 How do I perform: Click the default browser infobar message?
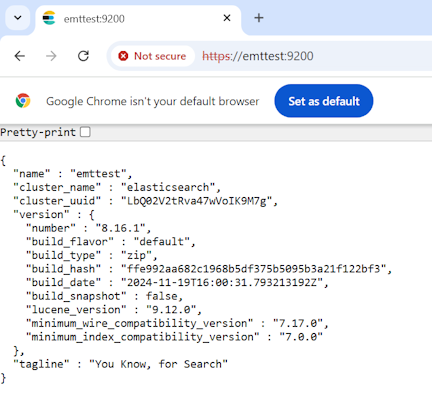[152, 101]
